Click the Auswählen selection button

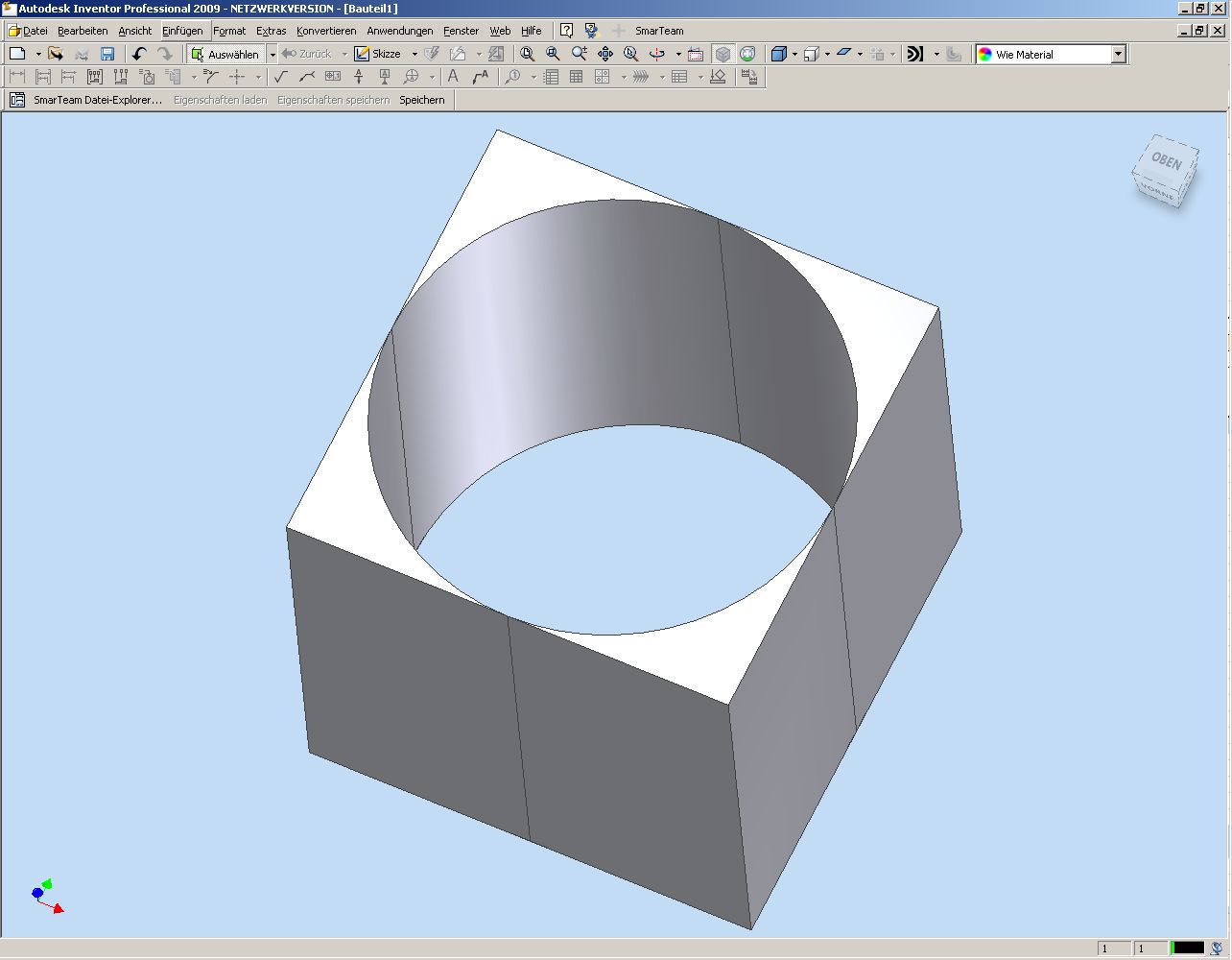coord(225,55)
